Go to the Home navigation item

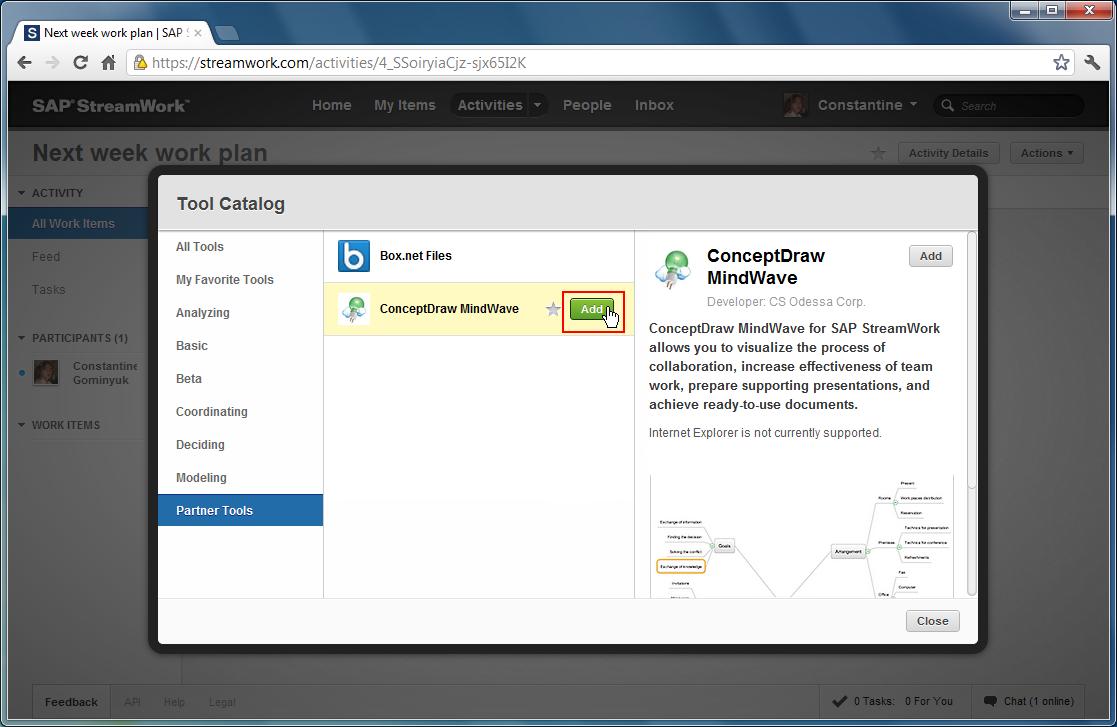point(331,105)
